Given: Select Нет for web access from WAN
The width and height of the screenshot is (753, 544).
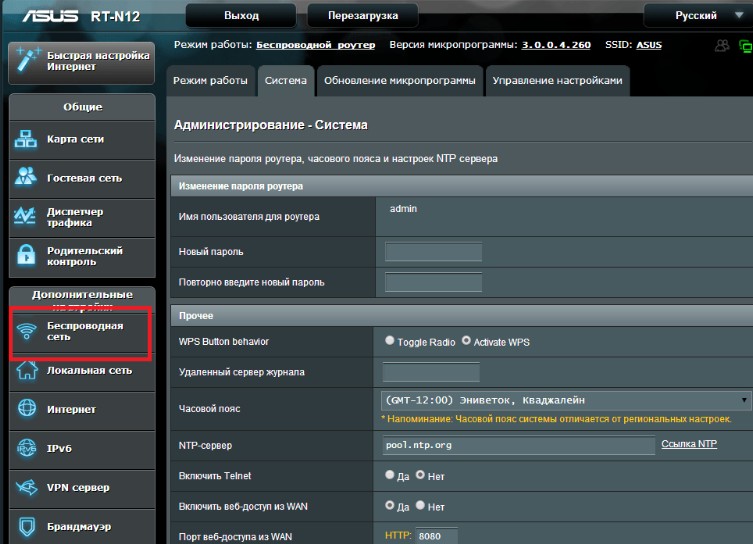Looking at the screenshot, I should click(420, 506).
